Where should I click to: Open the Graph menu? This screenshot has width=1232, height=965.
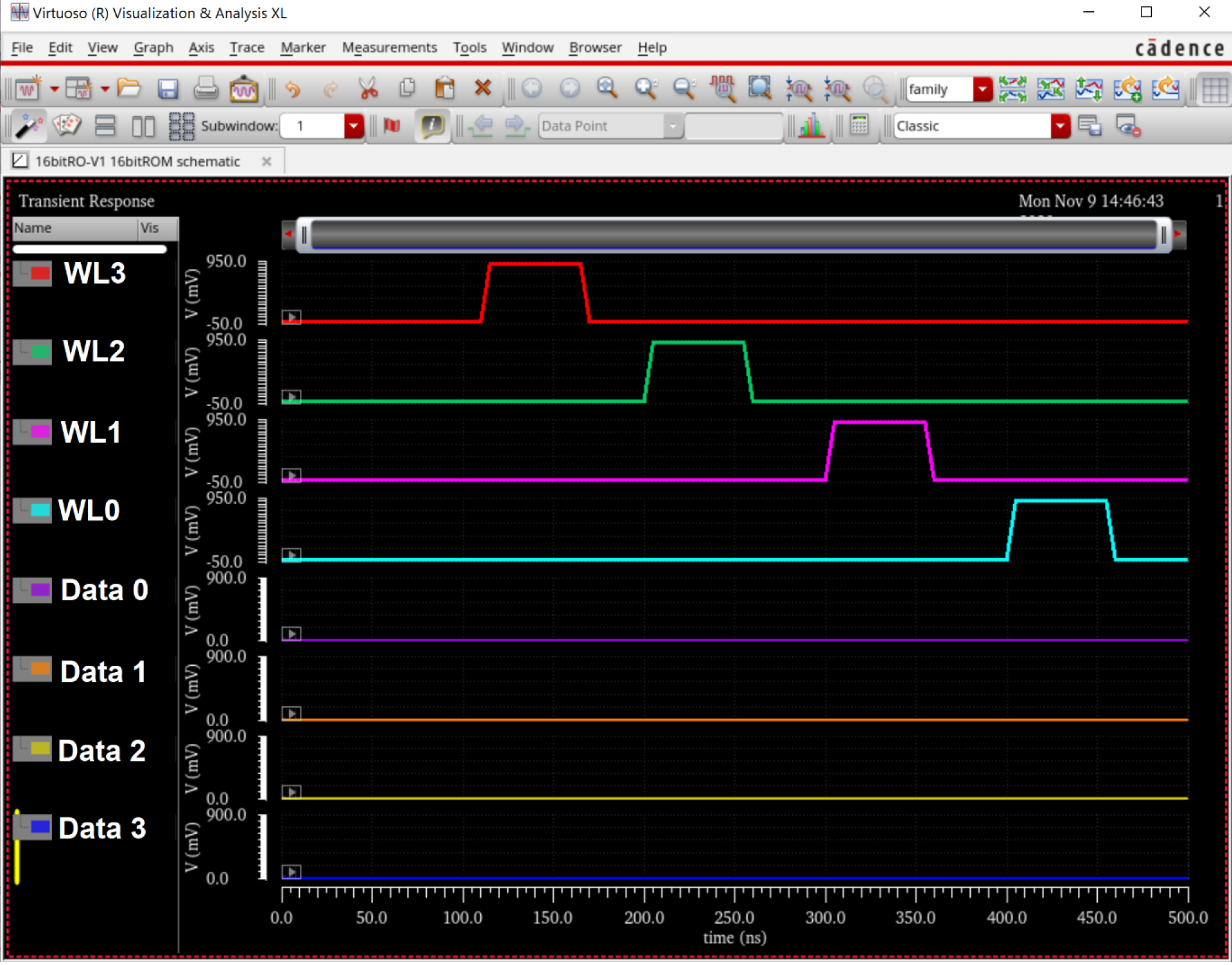(153, 48)
